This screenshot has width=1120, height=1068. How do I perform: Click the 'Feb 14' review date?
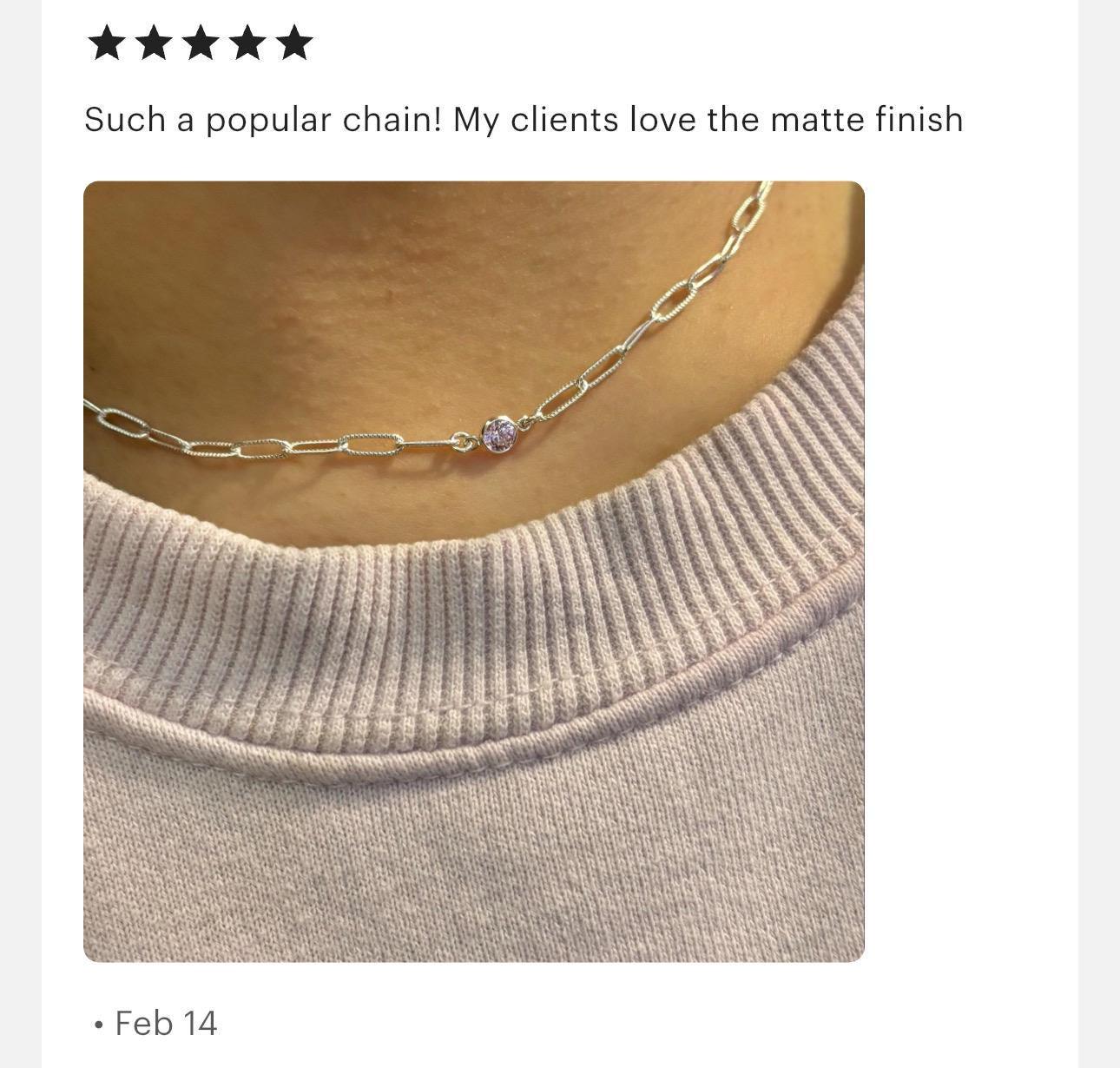[166, 1023]
